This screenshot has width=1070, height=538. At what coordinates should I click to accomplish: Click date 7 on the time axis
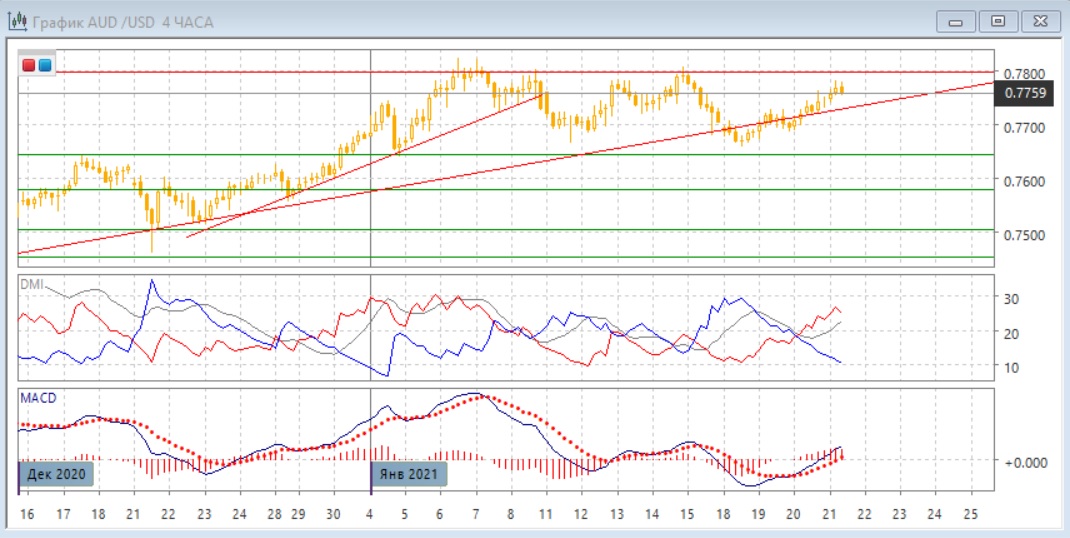pyautogui.click(x=475, y=513)
